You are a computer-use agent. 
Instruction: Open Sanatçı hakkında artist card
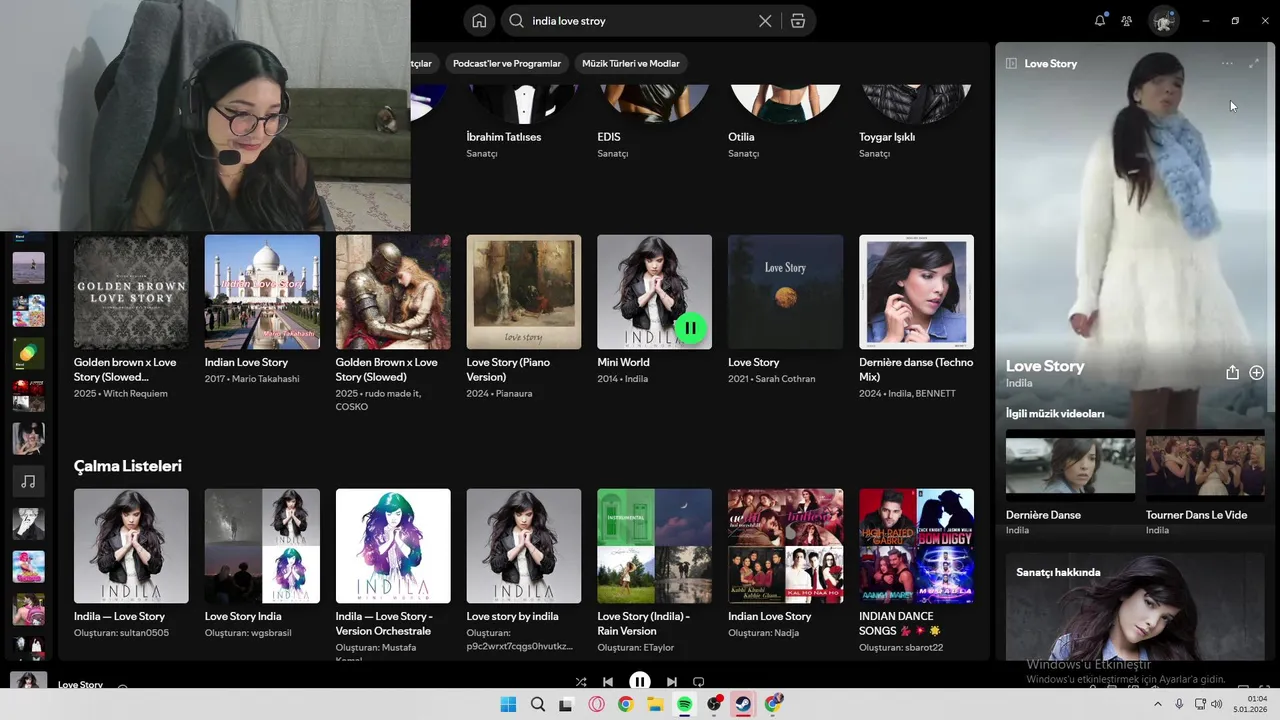click(1135, 605)
